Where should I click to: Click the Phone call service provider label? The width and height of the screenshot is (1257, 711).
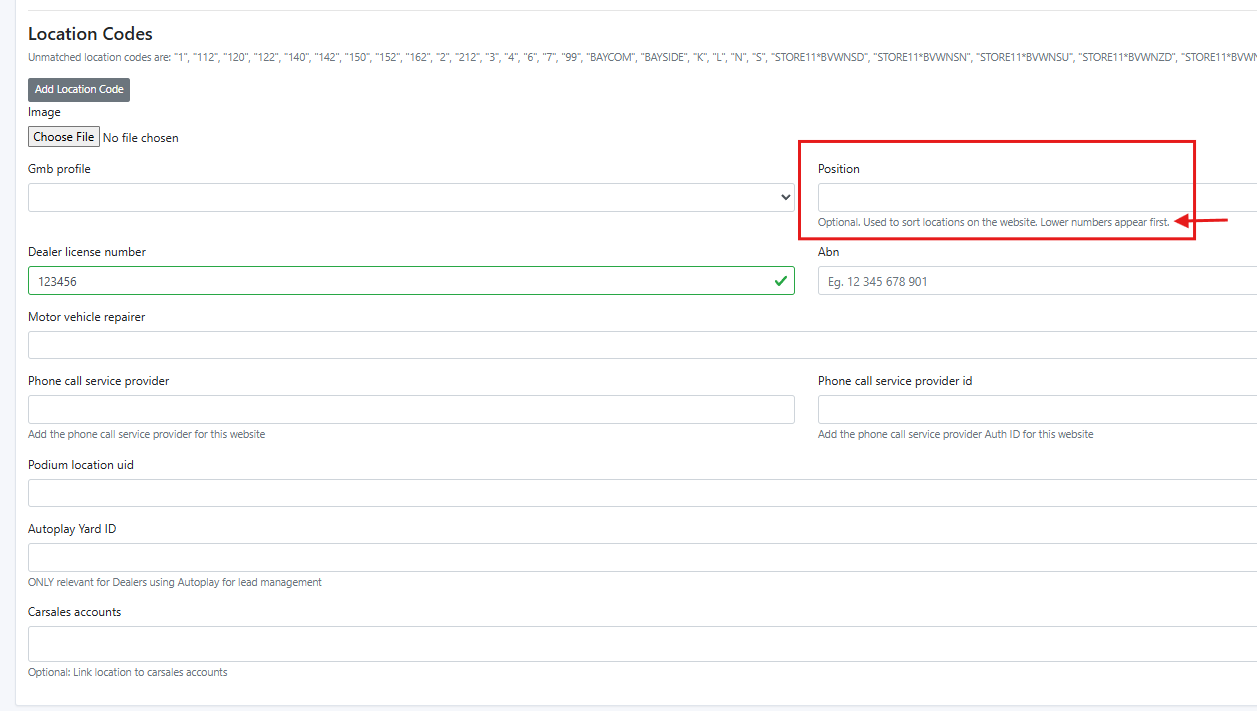pos(98,381)
